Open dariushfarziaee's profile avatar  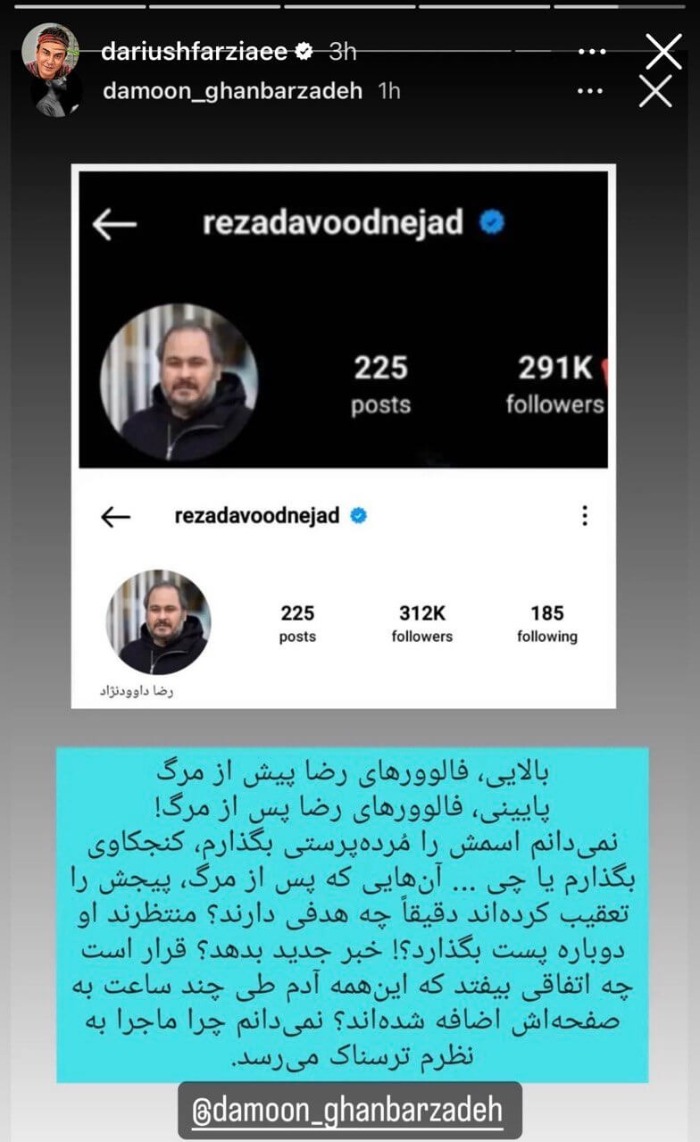point(50,52)
